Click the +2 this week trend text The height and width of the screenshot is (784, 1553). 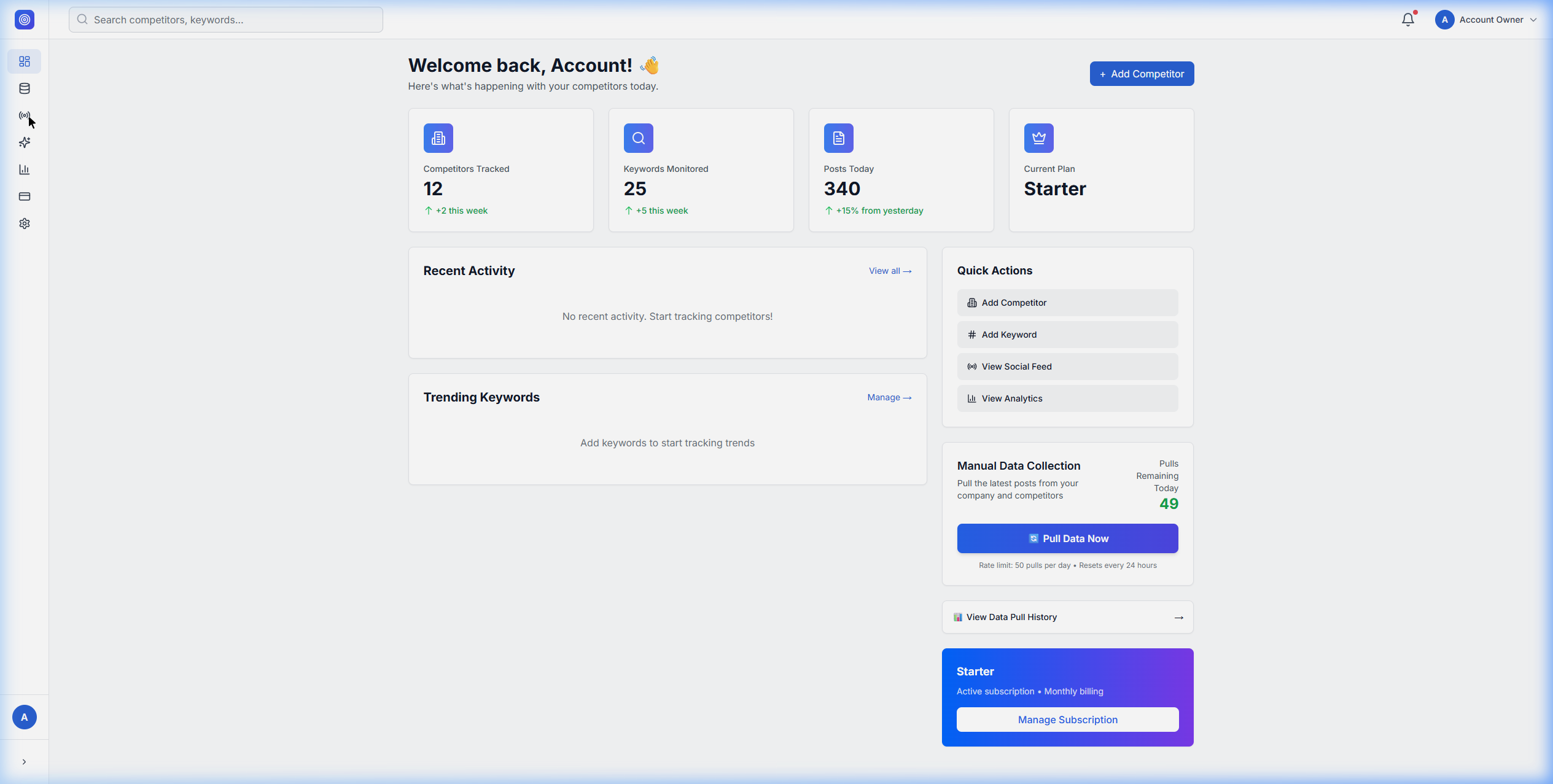462,211
